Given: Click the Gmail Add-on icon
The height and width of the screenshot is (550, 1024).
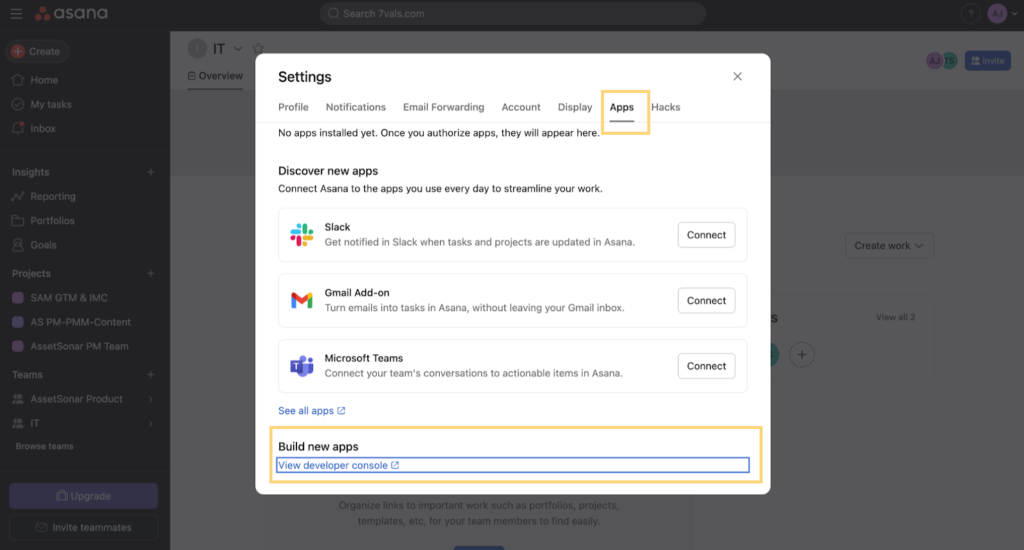Looking at the screenshot, I should pyautogui.click(x=302, y=300).
